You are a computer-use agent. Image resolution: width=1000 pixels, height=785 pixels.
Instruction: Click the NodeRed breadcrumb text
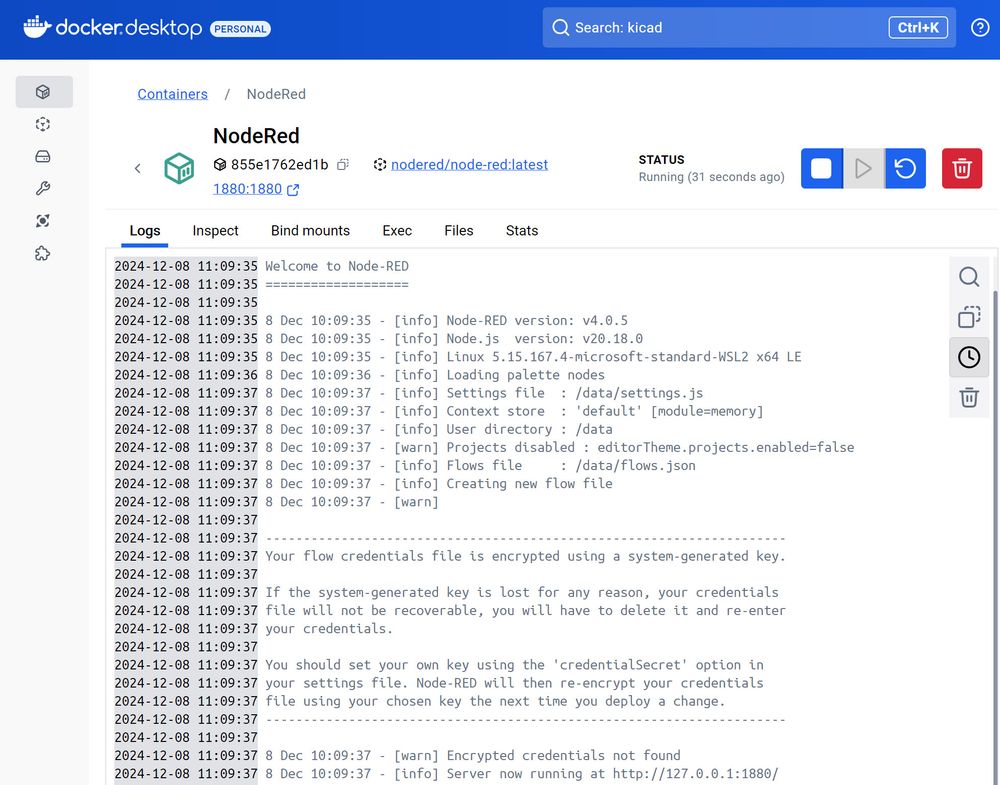(276, 94)
